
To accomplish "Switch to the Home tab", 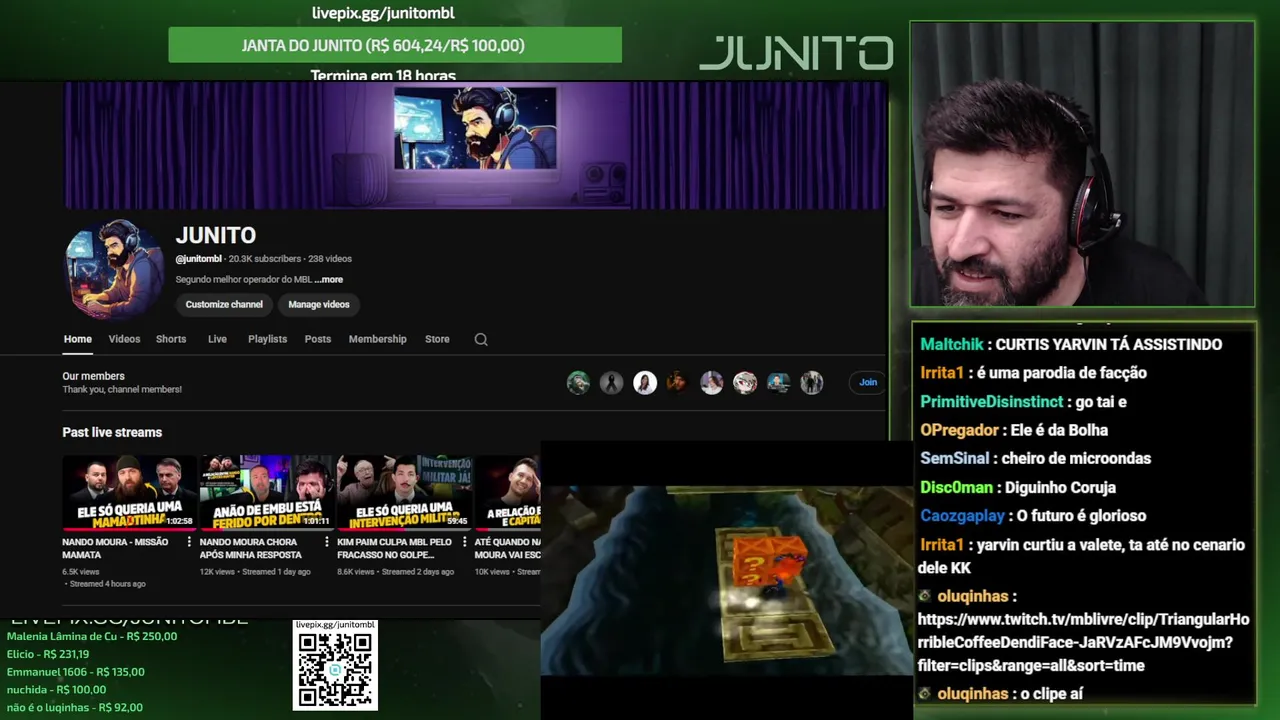I will point(78,339).
